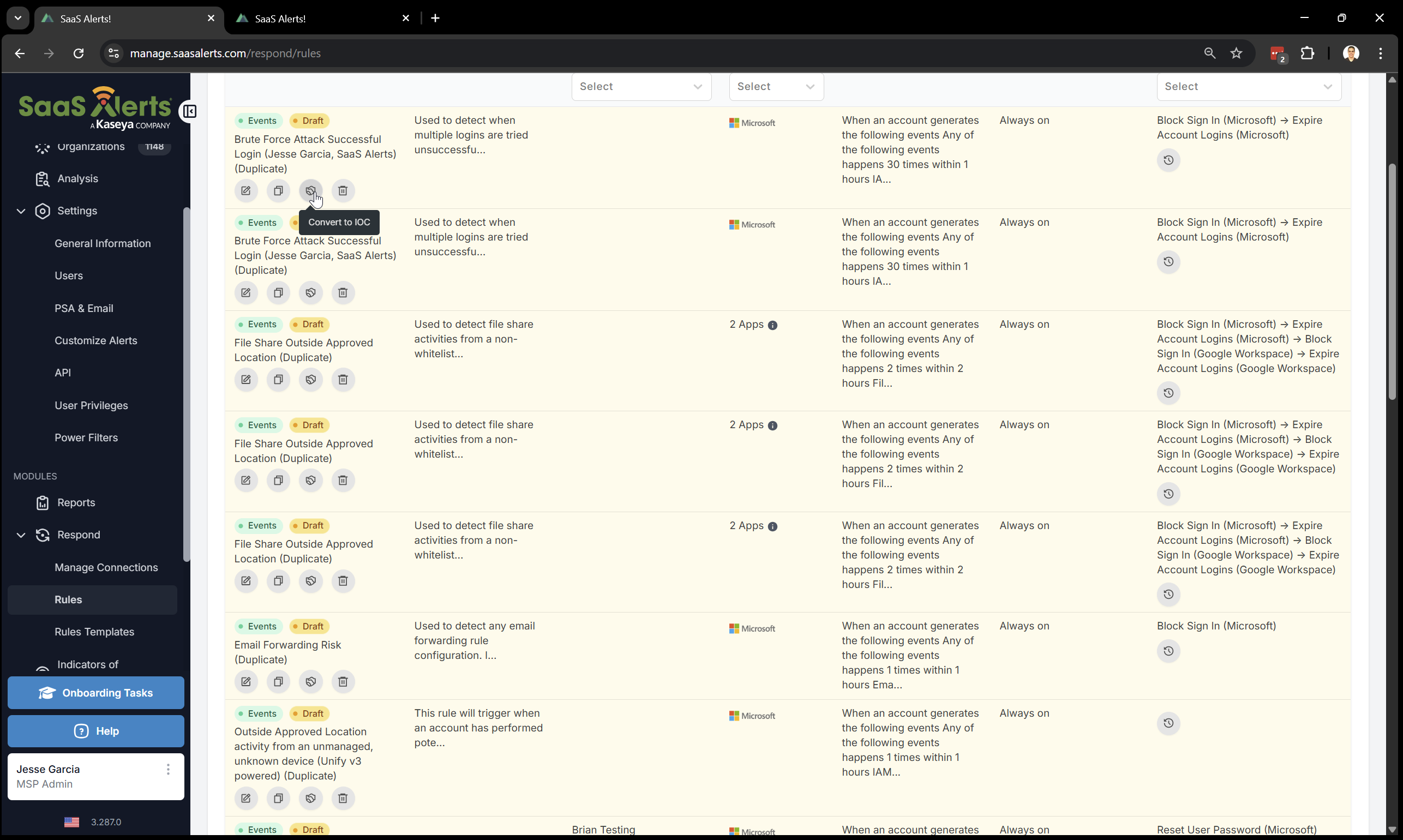This screenshot has height=840, width=1403.
Task: Open Jesse Garcia user options menu
Action: coord(167,769)
